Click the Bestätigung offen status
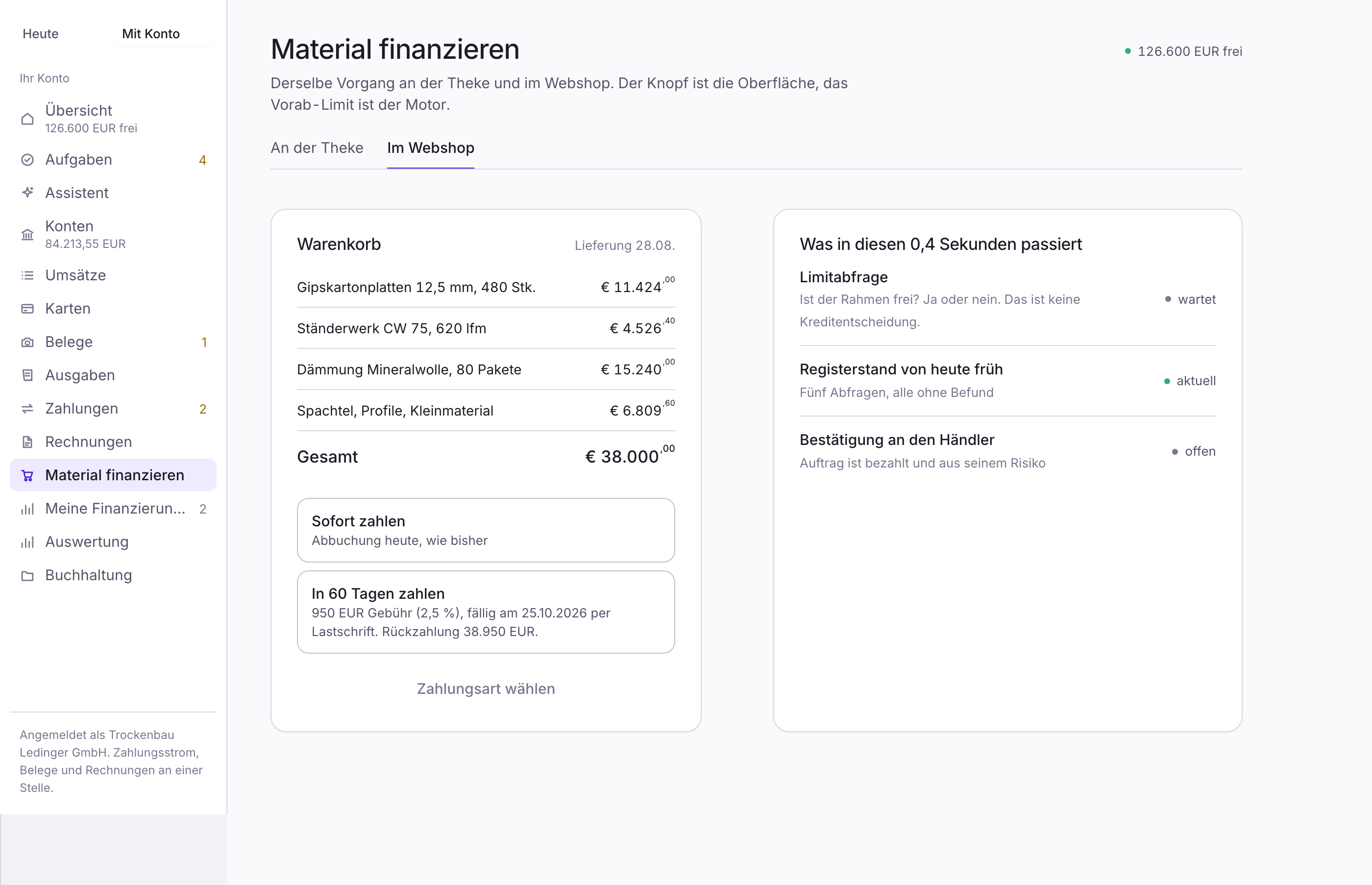 1194,452
